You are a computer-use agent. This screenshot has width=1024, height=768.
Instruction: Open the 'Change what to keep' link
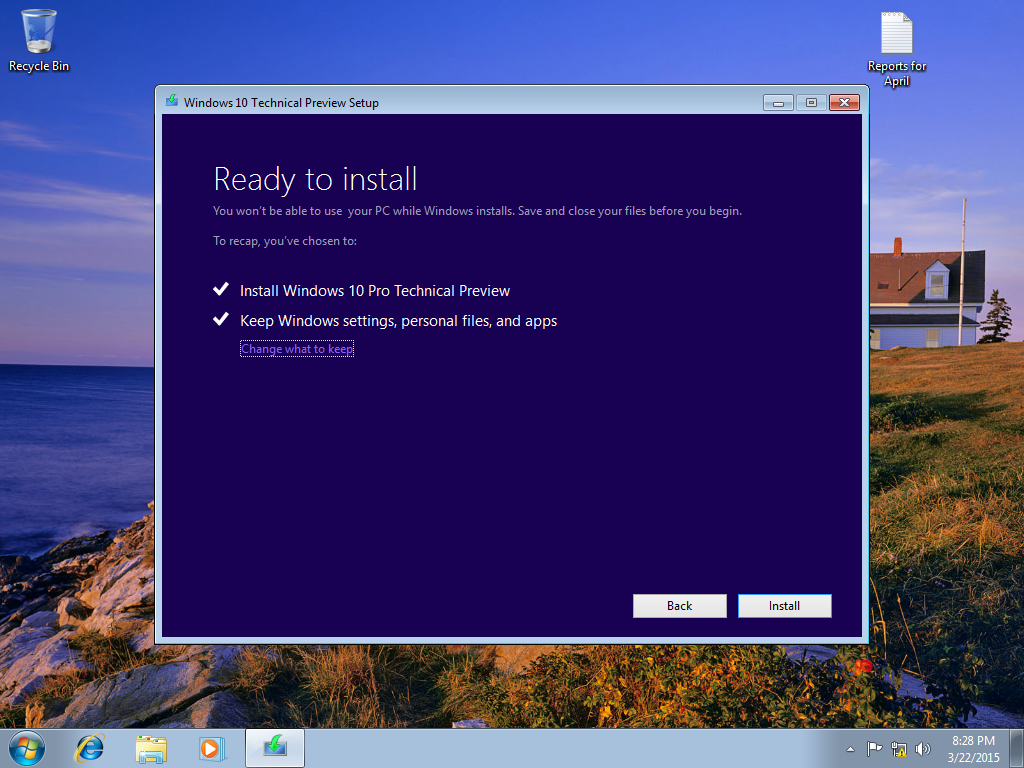coord(297,349)
